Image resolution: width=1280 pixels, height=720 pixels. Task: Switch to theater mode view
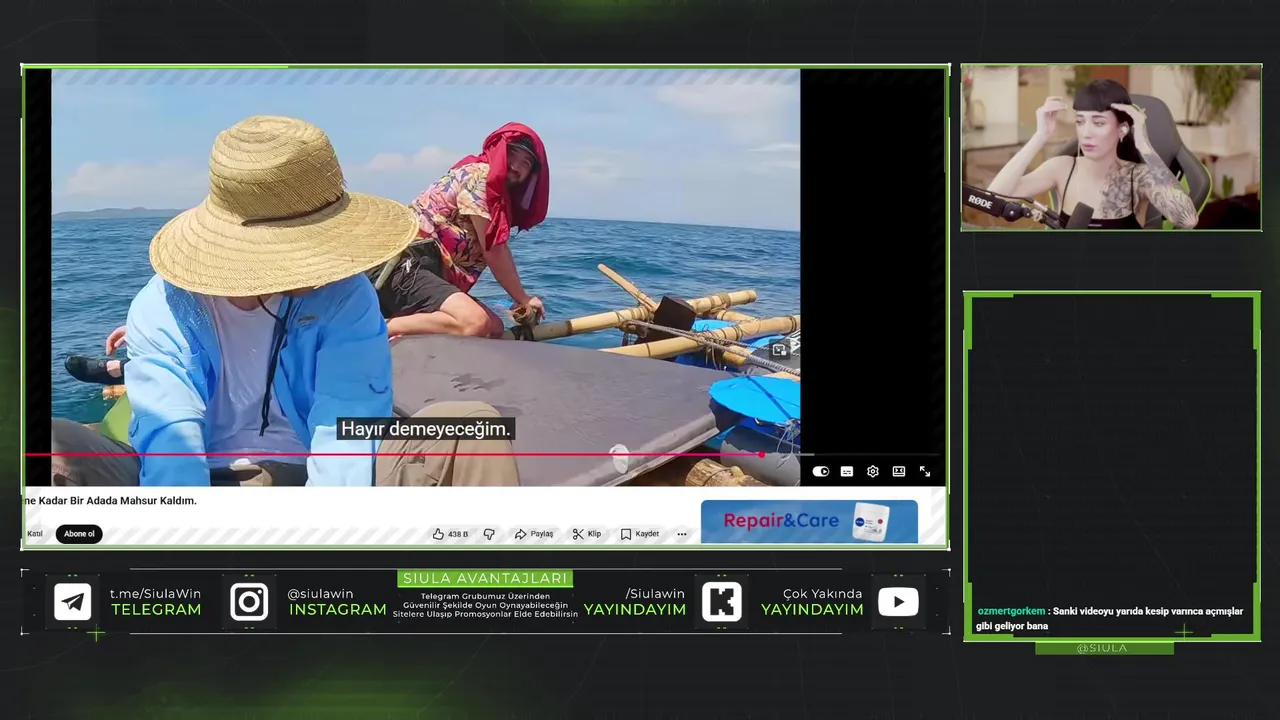tap(899, 472)
